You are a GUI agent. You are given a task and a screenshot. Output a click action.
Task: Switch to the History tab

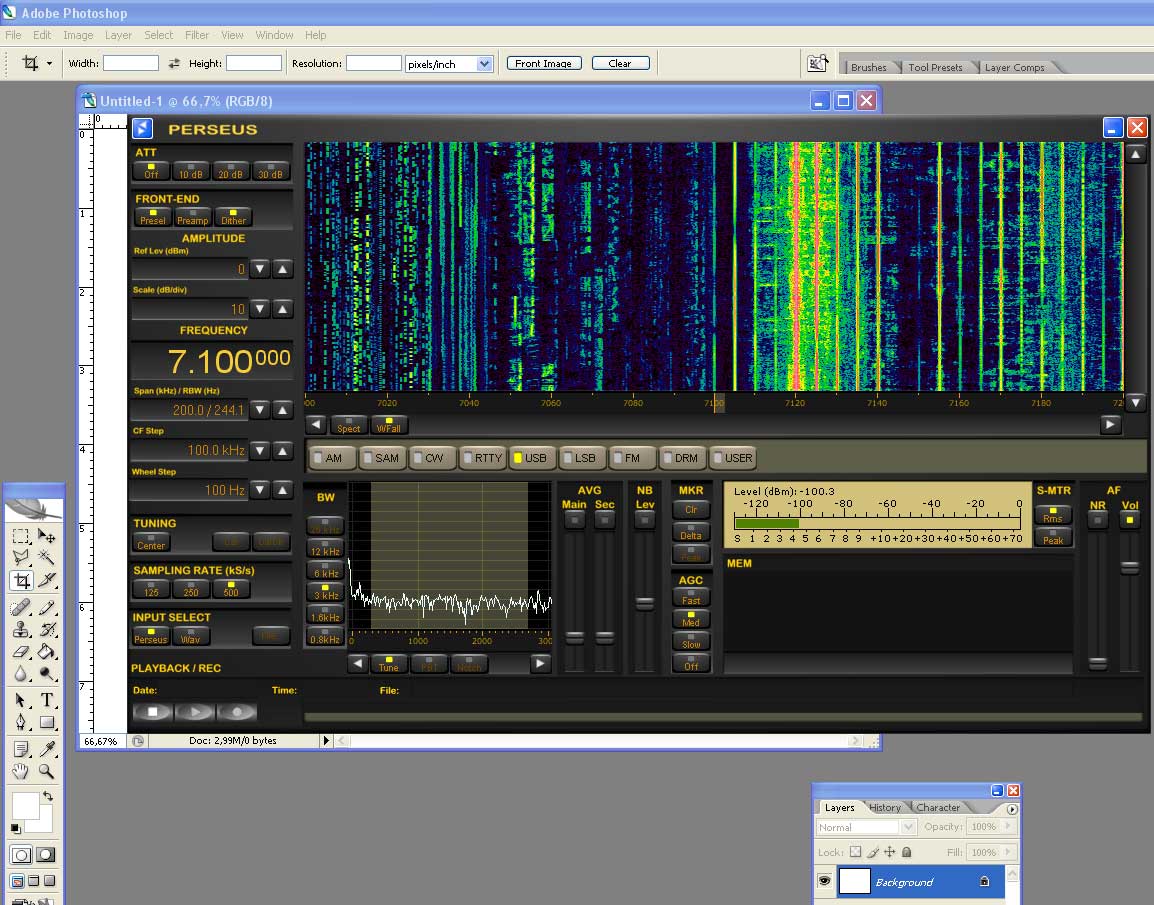[885, 808]
